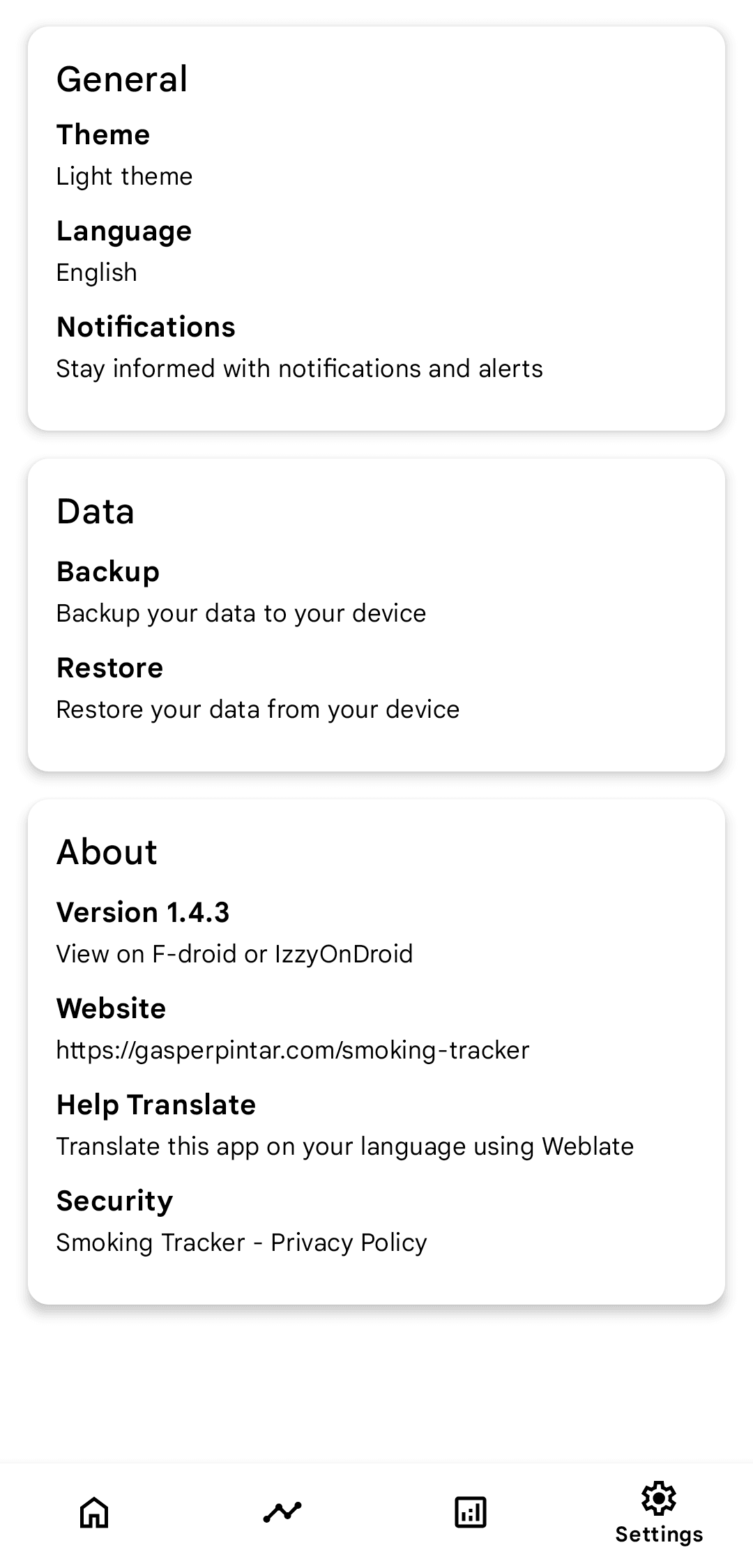
Task: Open the gasperpintar.com website link
Action: click(293, 1028)
